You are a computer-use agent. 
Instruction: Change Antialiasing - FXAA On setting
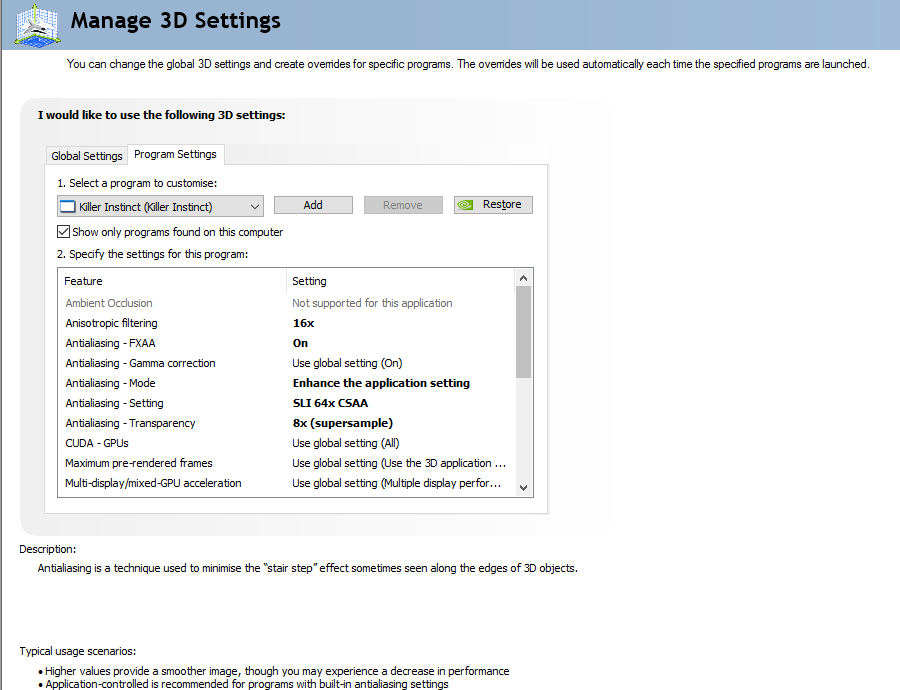(301, 343)
